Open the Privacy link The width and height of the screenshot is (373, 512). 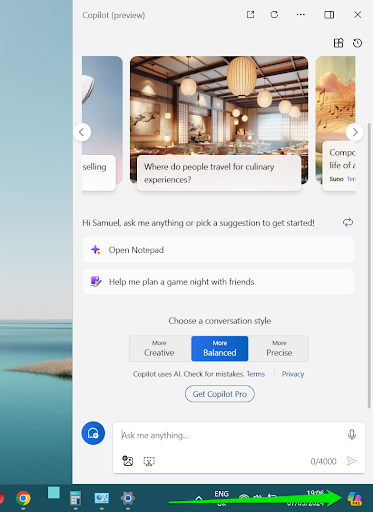pos(293,374)
